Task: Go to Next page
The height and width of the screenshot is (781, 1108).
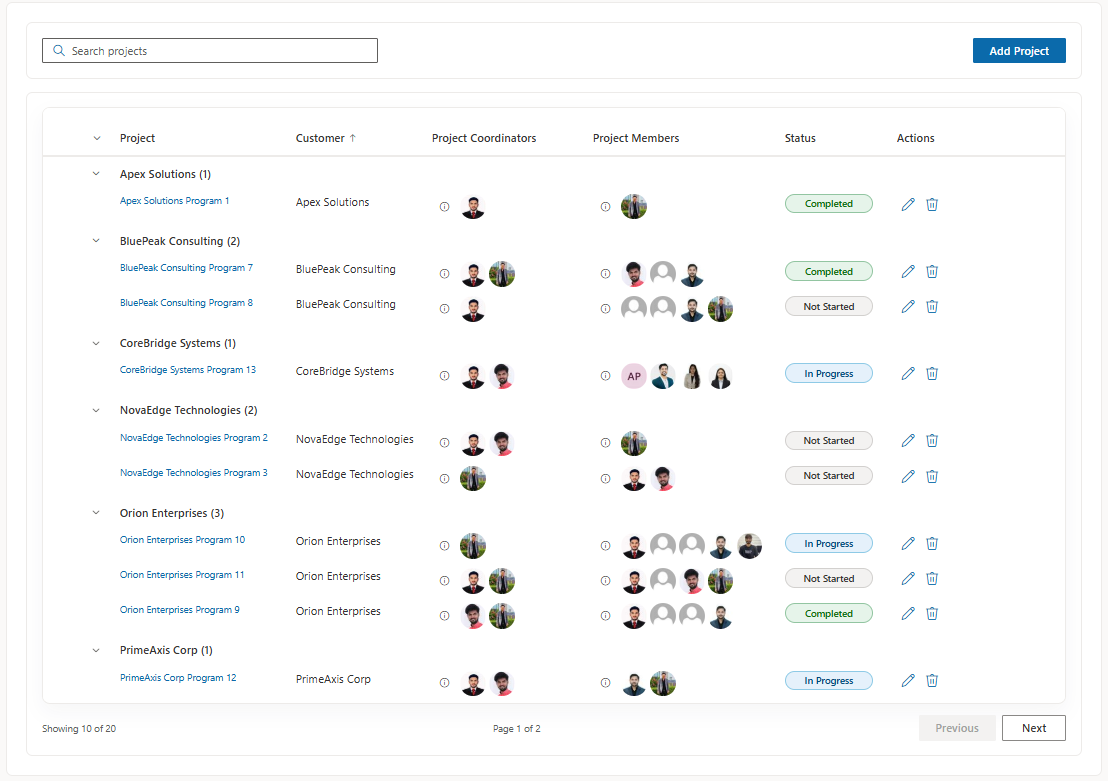Action: [1033, 728]
